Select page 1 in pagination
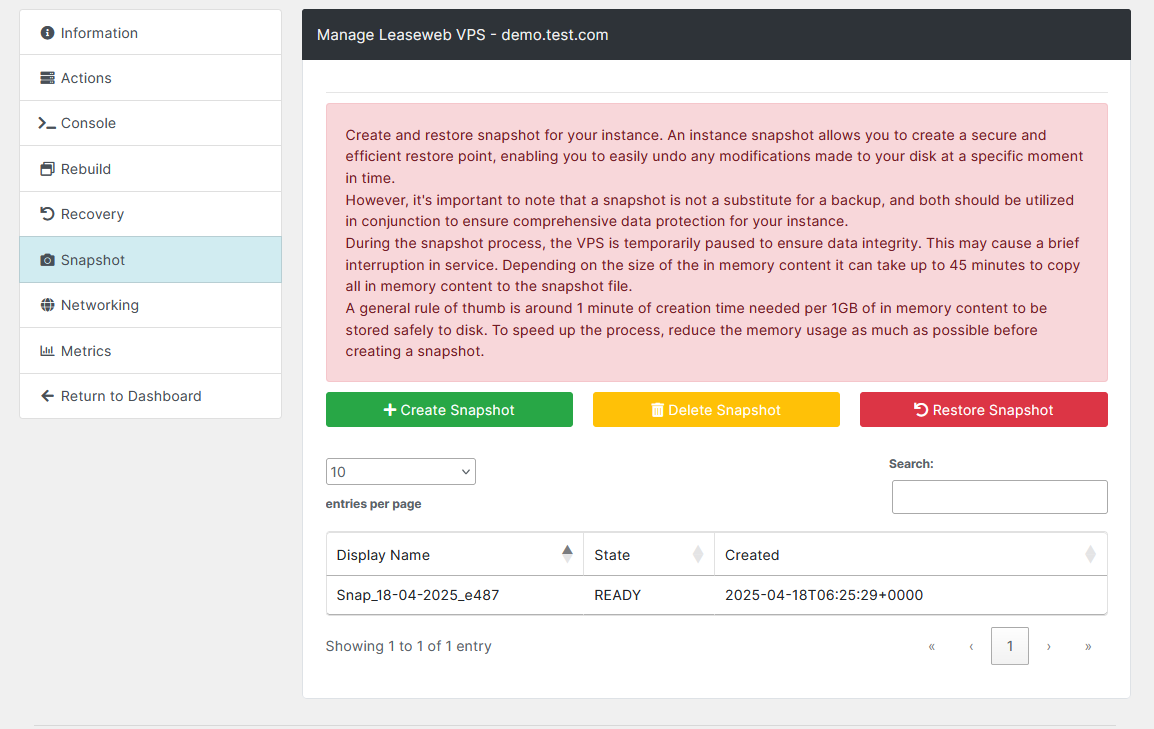The height and width of the screenshot is (729, 1154). tap(1010, 646)
